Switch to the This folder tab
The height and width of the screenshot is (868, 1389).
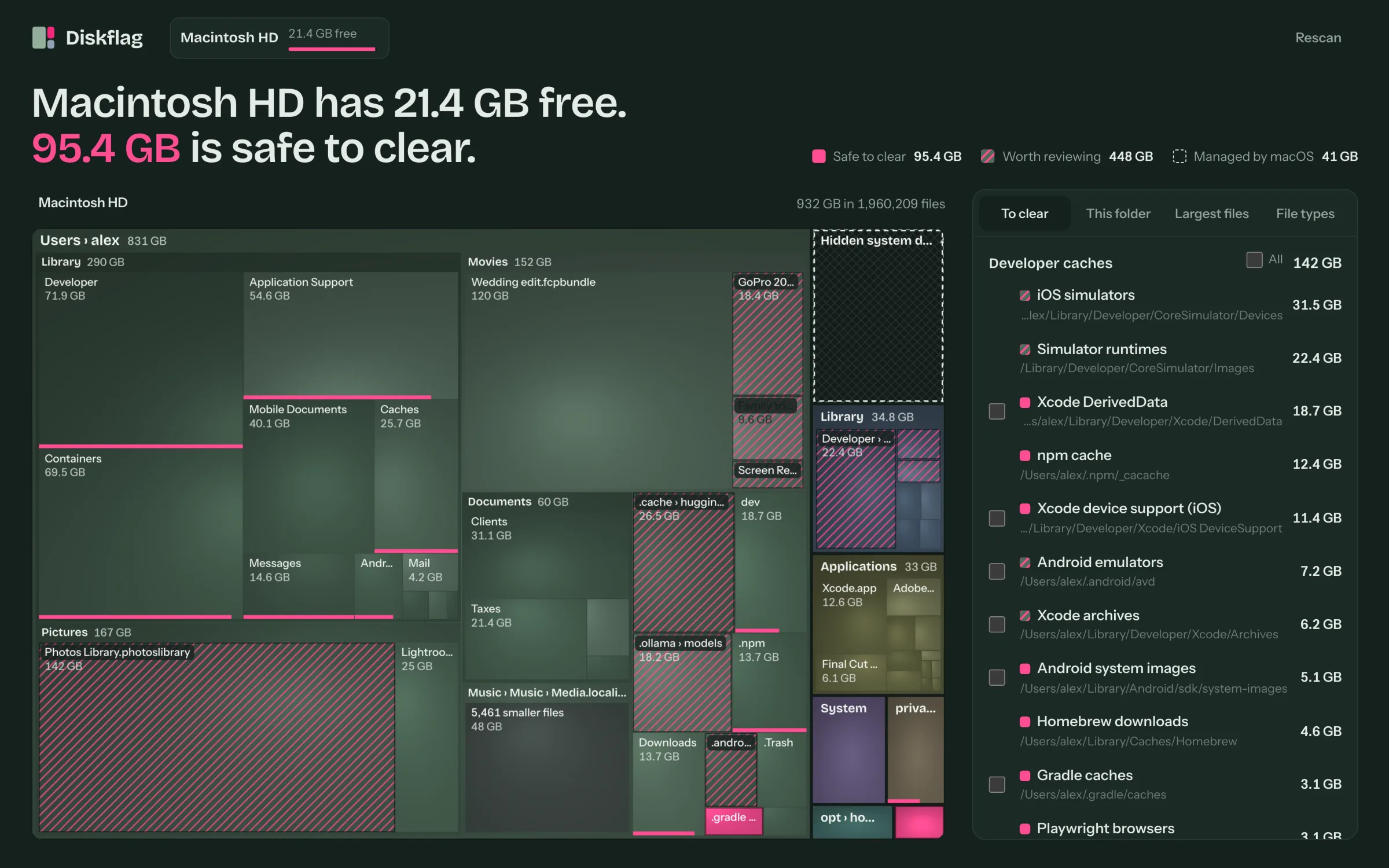click(x=1118, y=214)
